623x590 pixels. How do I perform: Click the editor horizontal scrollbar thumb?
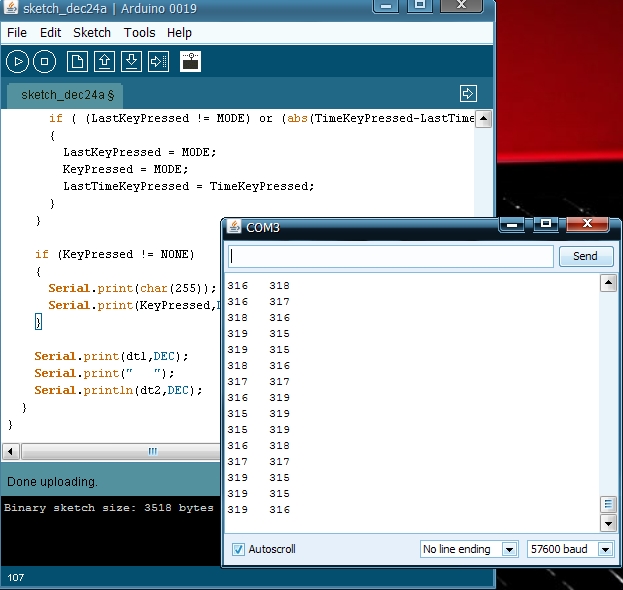click(x=152, y=451)
